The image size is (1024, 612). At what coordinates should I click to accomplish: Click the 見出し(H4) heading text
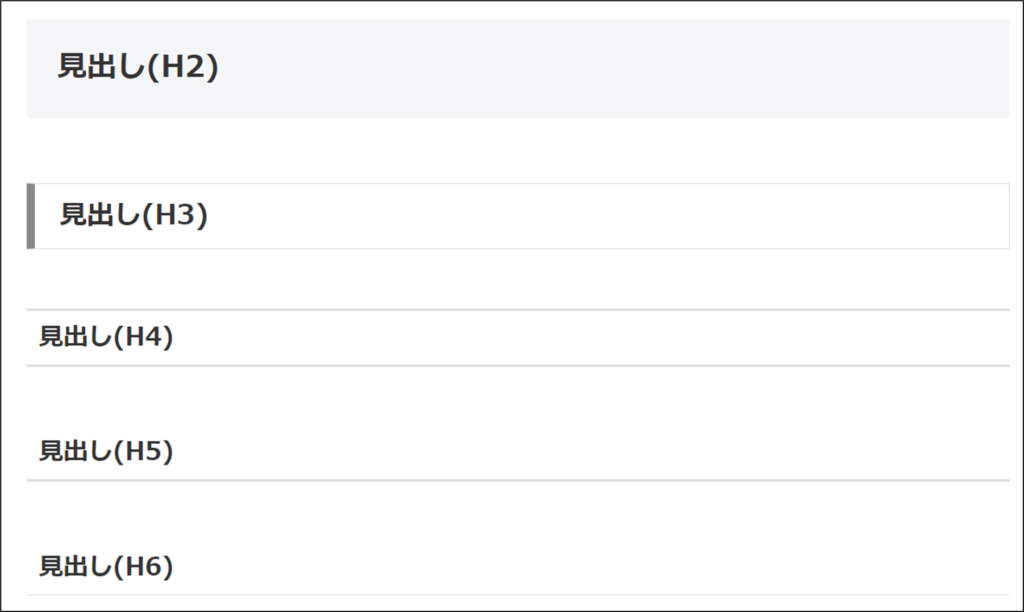tap(106, 337)
